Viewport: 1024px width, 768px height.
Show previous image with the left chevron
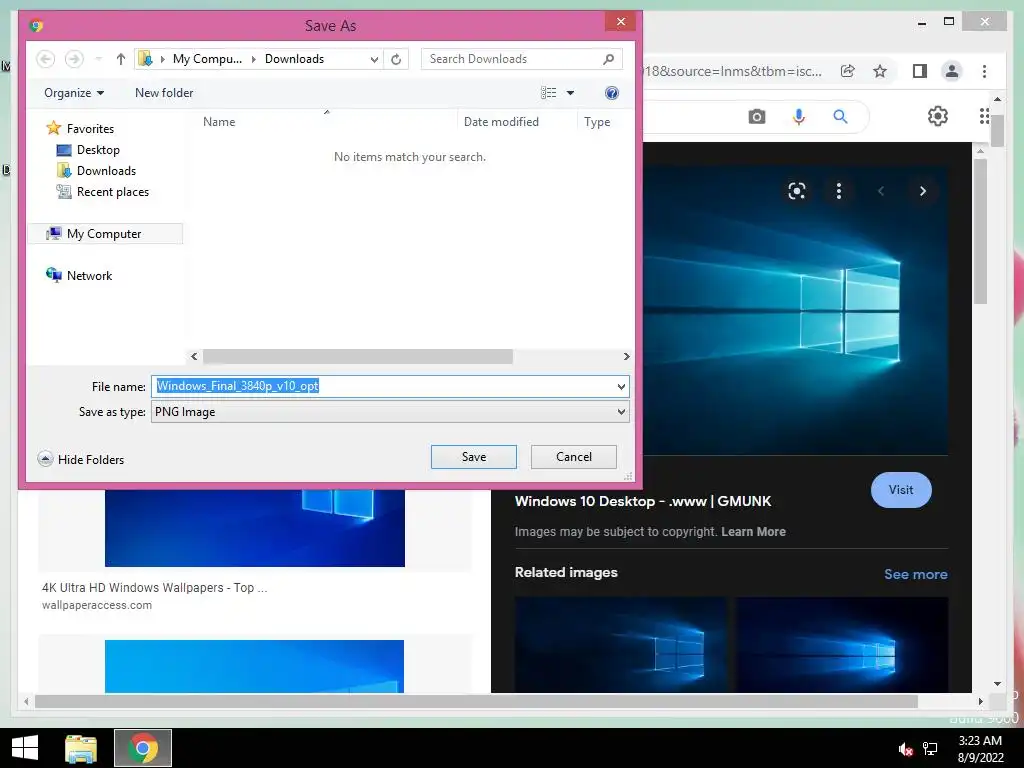pos(881,191)
